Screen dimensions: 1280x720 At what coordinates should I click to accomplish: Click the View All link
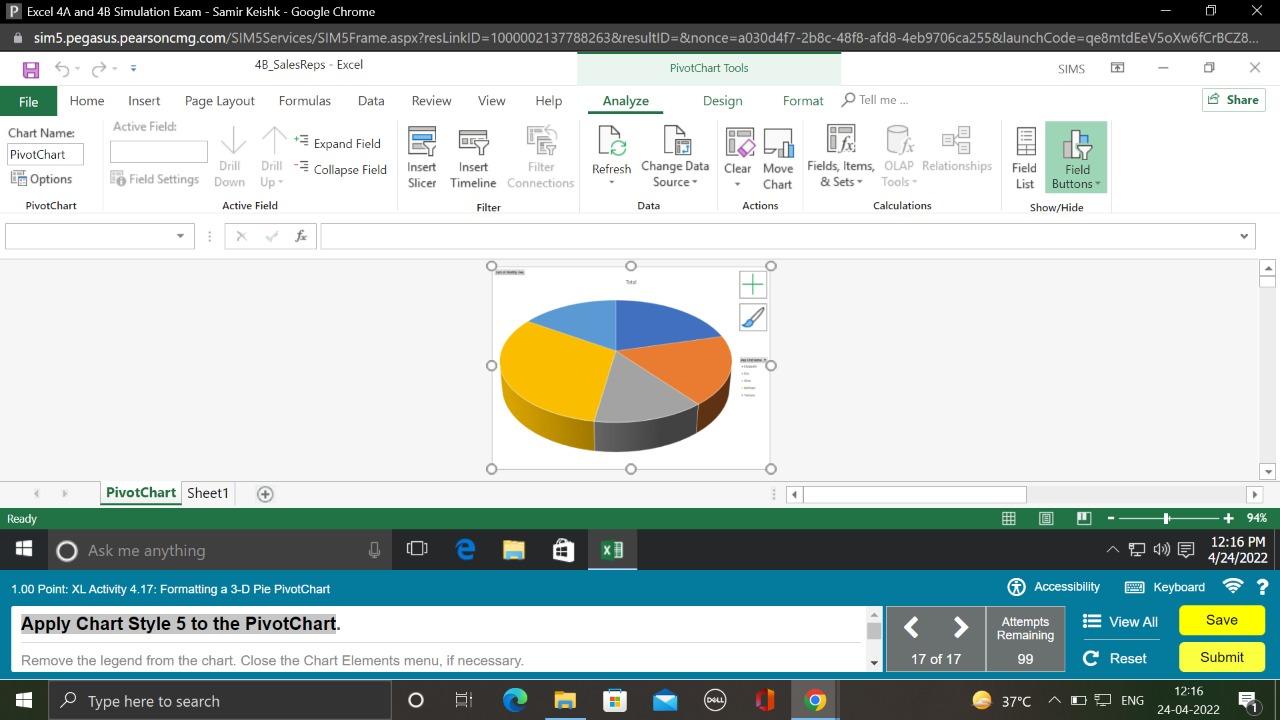[1120, 621]
